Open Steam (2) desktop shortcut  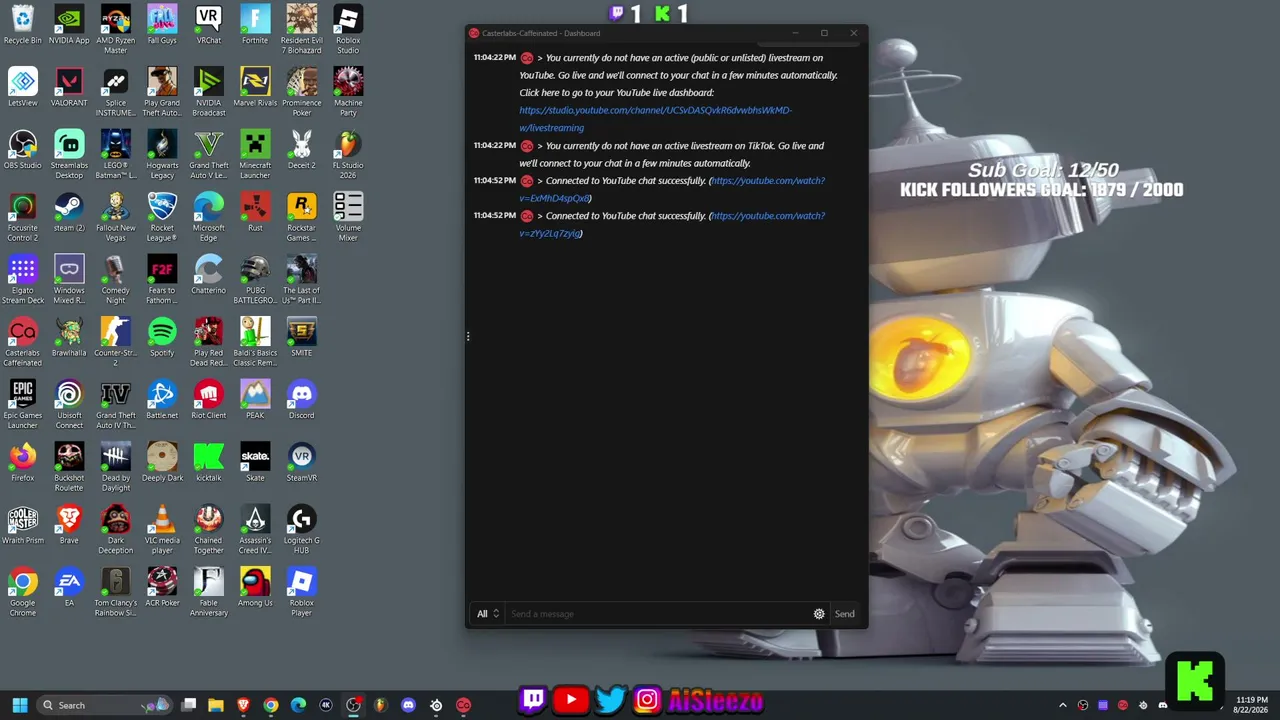69,213
